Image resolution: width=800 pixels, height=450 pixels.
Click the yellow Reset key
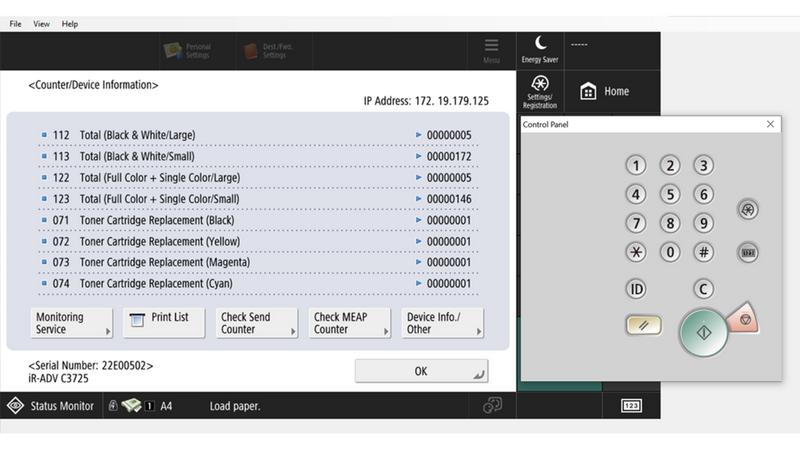point(637,324)
